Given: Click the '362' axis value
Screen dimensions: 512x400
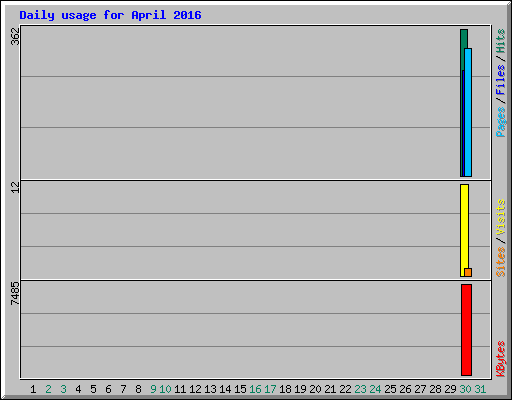Looking at the screenshot, I should [x=15, y=36].
